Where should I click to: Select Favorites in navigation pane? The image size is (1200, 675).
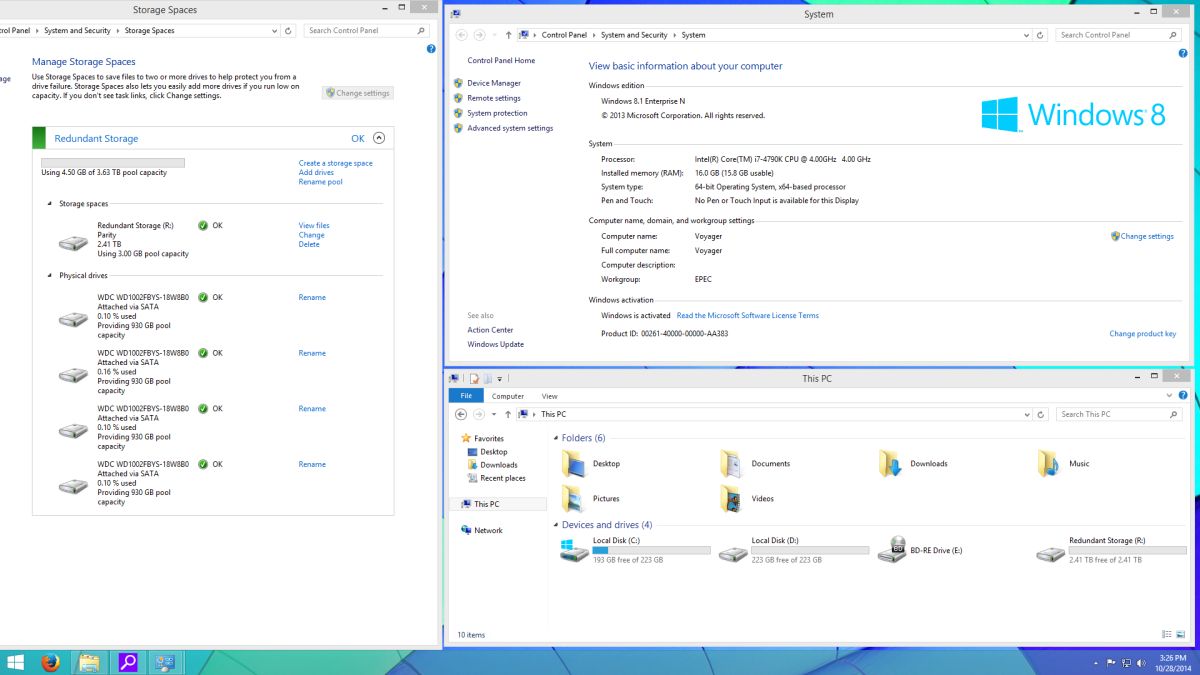coord(489,439)
